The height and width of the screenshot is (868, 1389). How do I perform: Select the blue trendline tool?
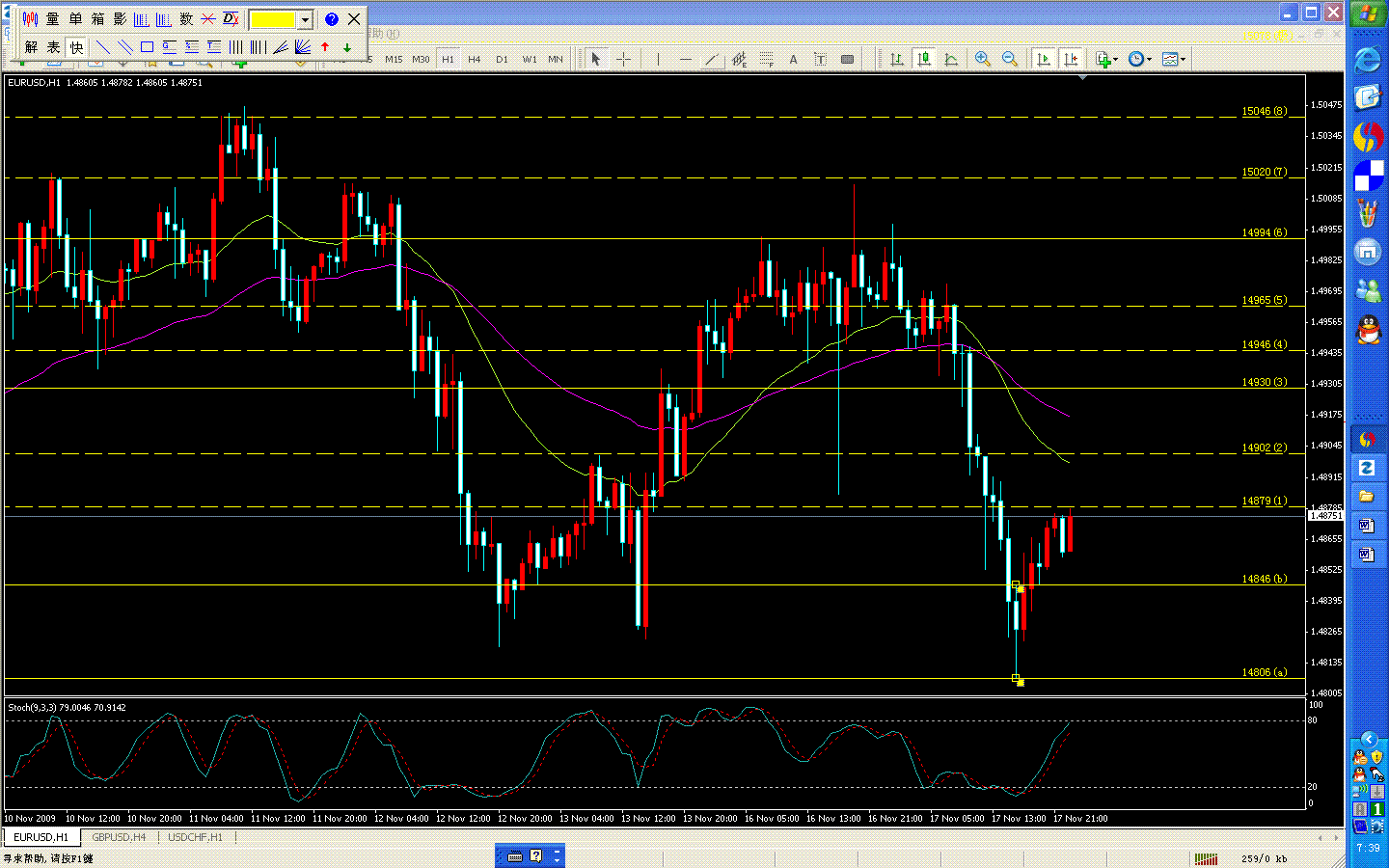pyautogui.click(x=102, y=46)
